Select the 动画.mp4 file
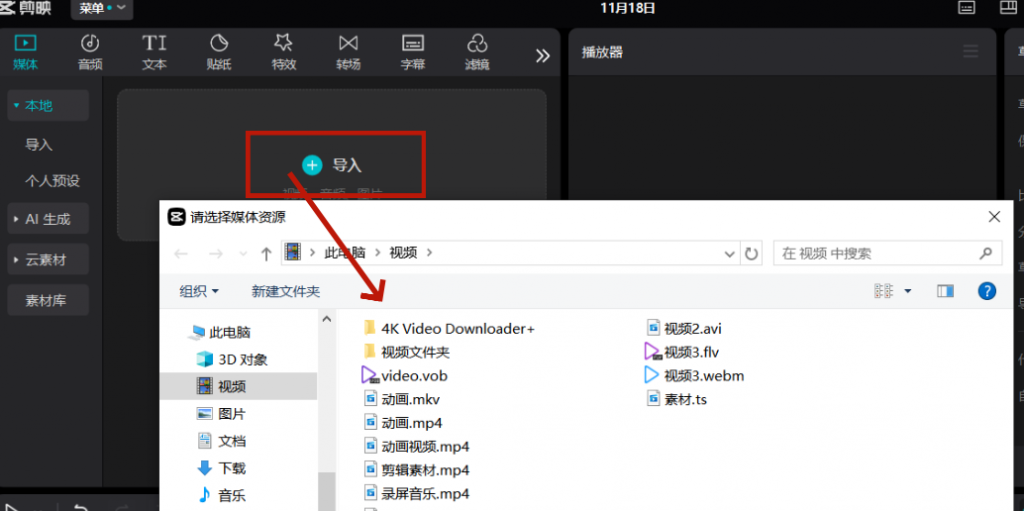This screenshot has height=511, width=1024. coord(411,423)
